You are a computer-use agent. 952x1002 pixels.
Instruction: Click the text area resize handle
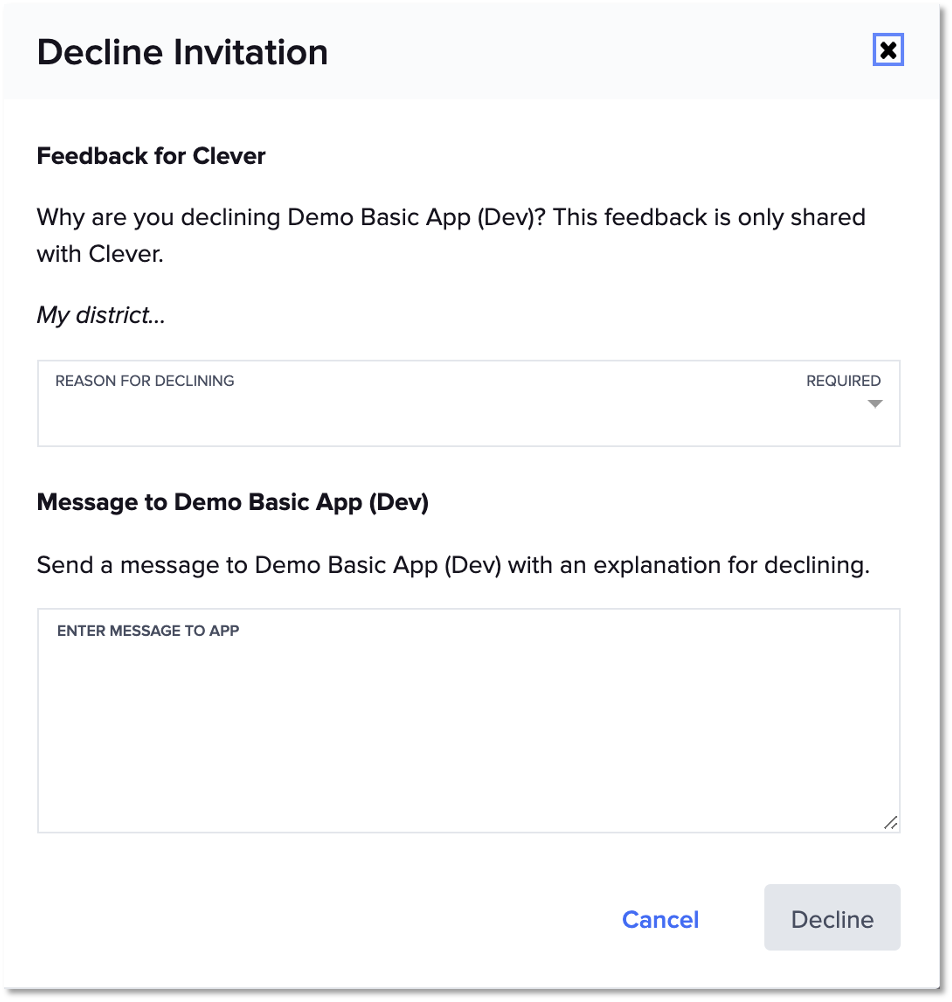click(890, 823)
